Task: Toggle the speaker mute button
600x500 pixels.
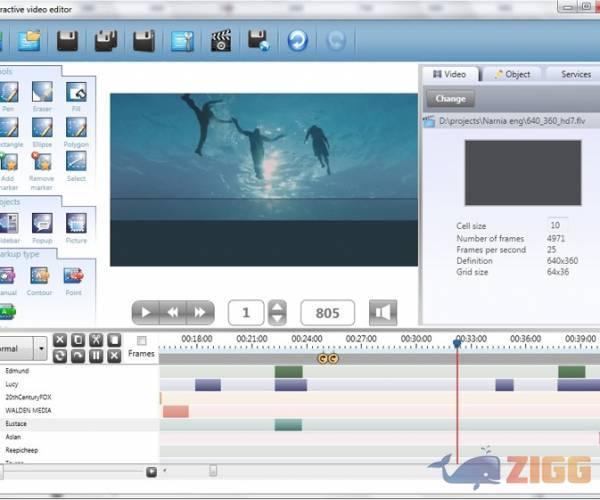Action: click(384, 313)
